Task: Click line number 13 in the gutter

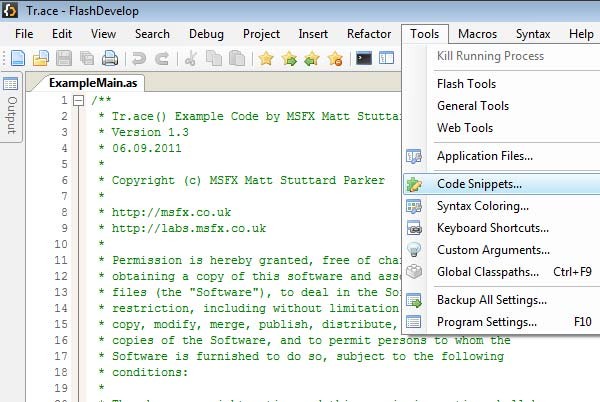Action: coord(61,292)
